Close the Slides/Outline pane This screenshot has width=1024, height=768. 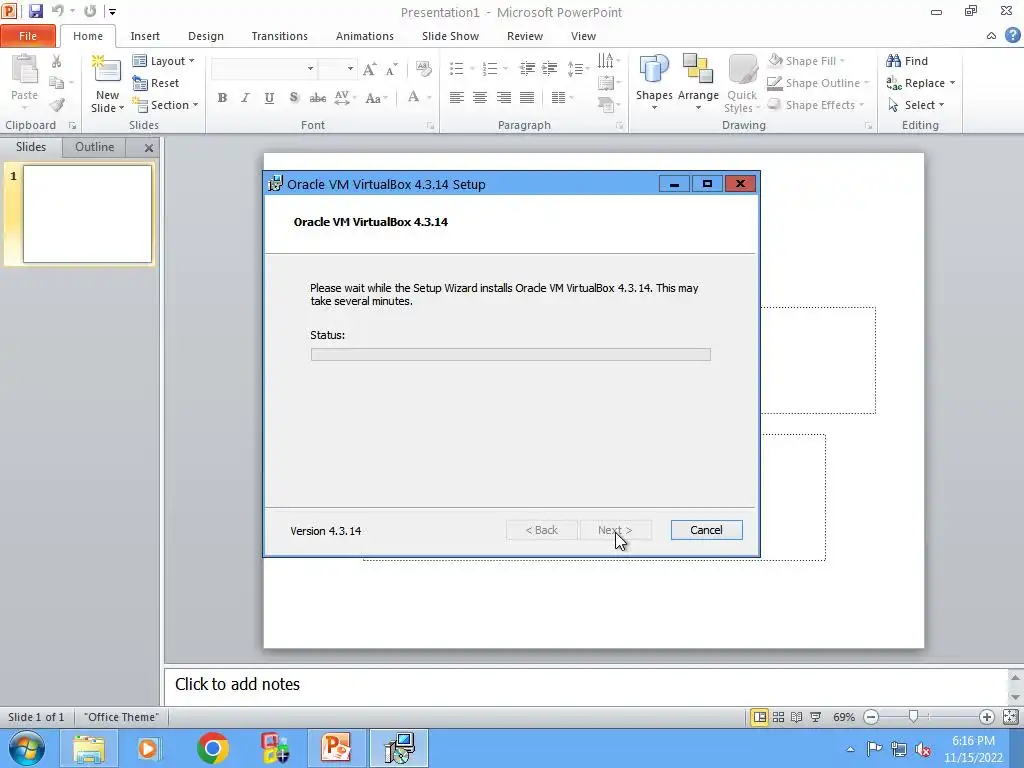[149, 148]
